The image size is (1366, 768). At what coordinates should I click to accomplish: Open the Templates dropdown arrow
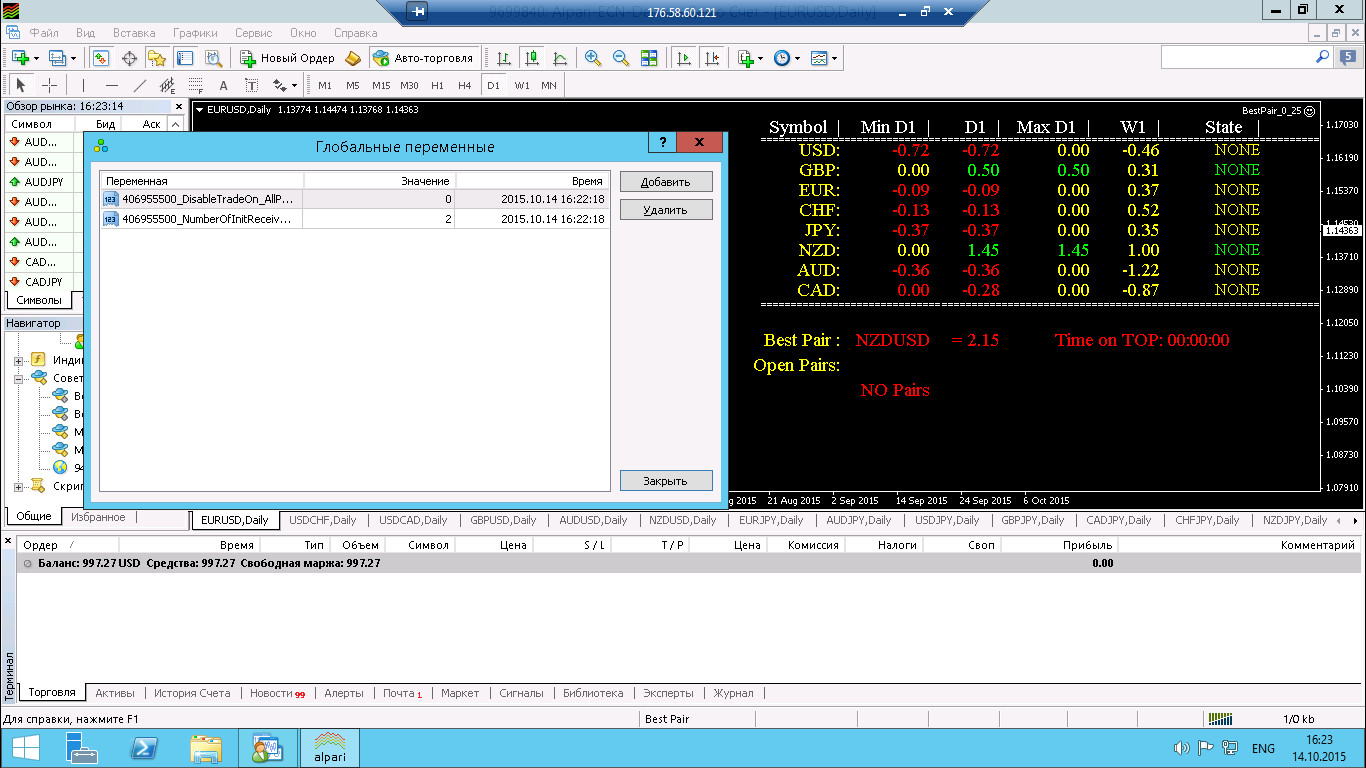834,58
